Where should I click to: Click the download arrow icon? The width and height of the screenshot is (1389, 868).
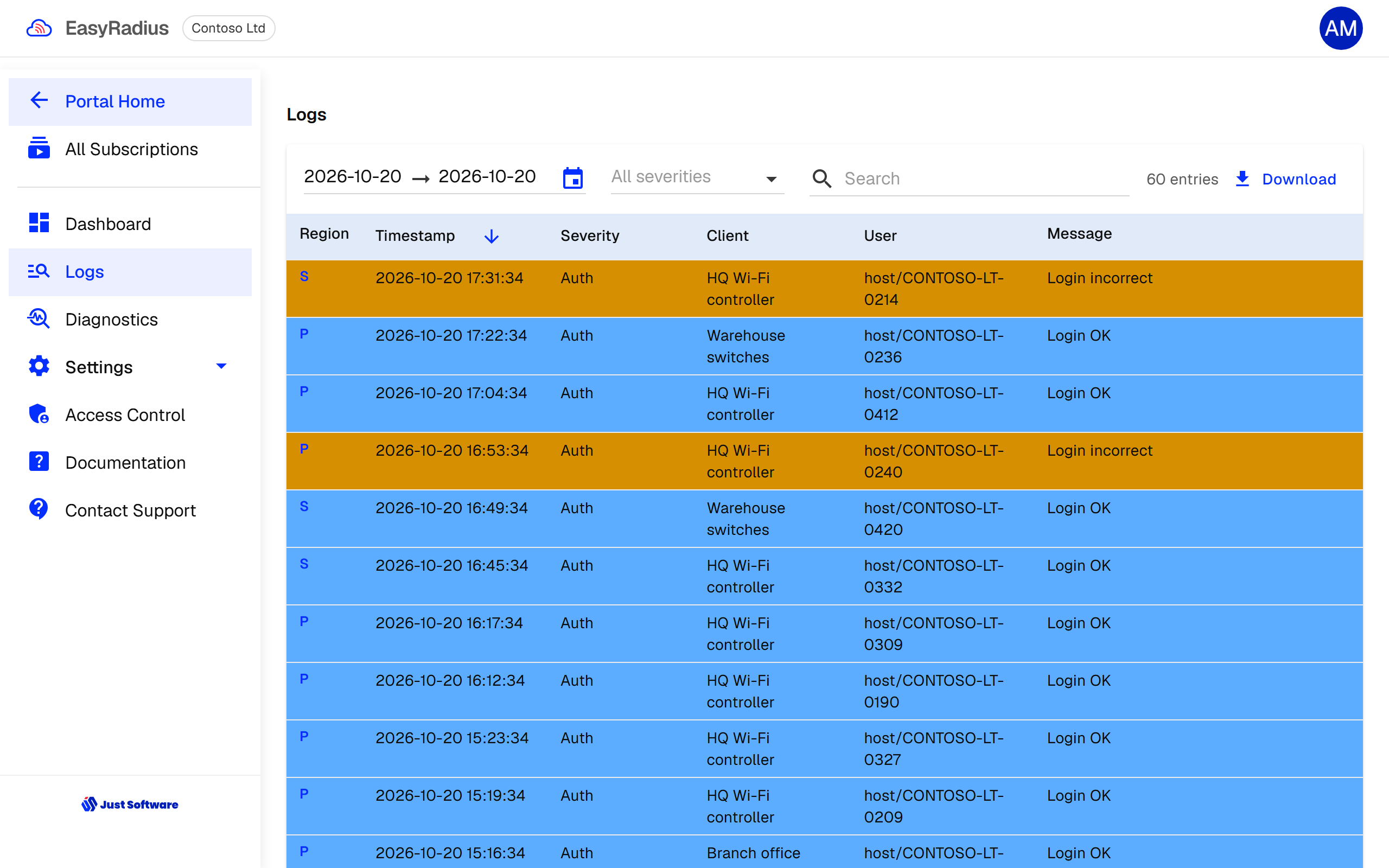[1243, 178]
